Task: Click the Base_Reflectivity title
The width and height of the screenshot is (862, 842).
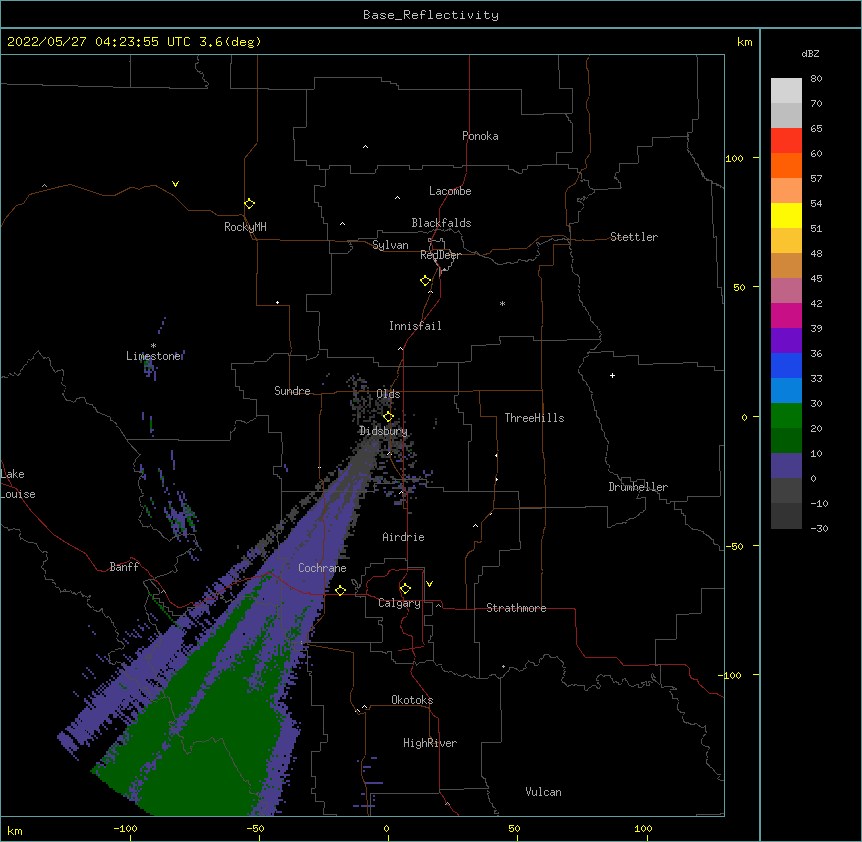Action: click(431, 15)
